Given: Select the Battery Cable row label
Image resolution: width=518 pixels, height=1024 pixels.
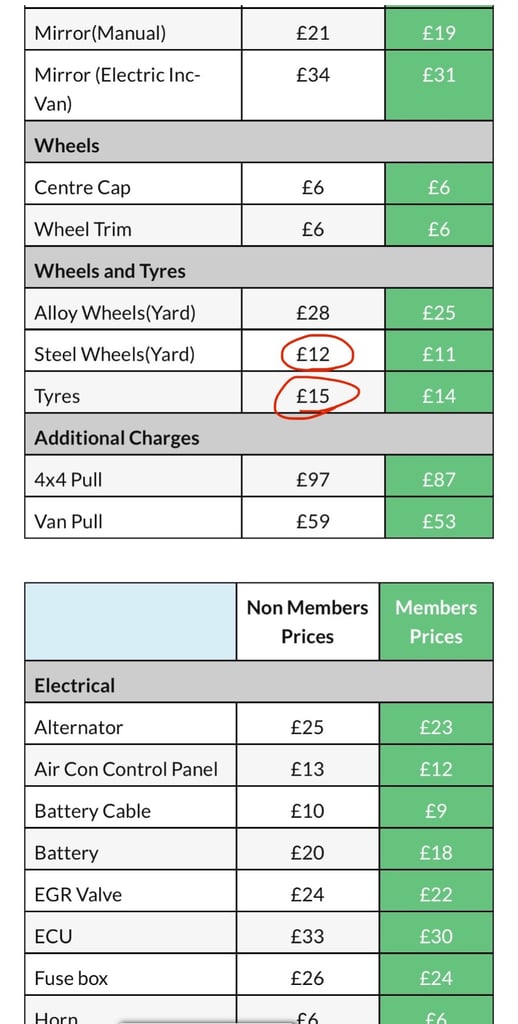Looking at the screenshot, I should pos(93,811).
